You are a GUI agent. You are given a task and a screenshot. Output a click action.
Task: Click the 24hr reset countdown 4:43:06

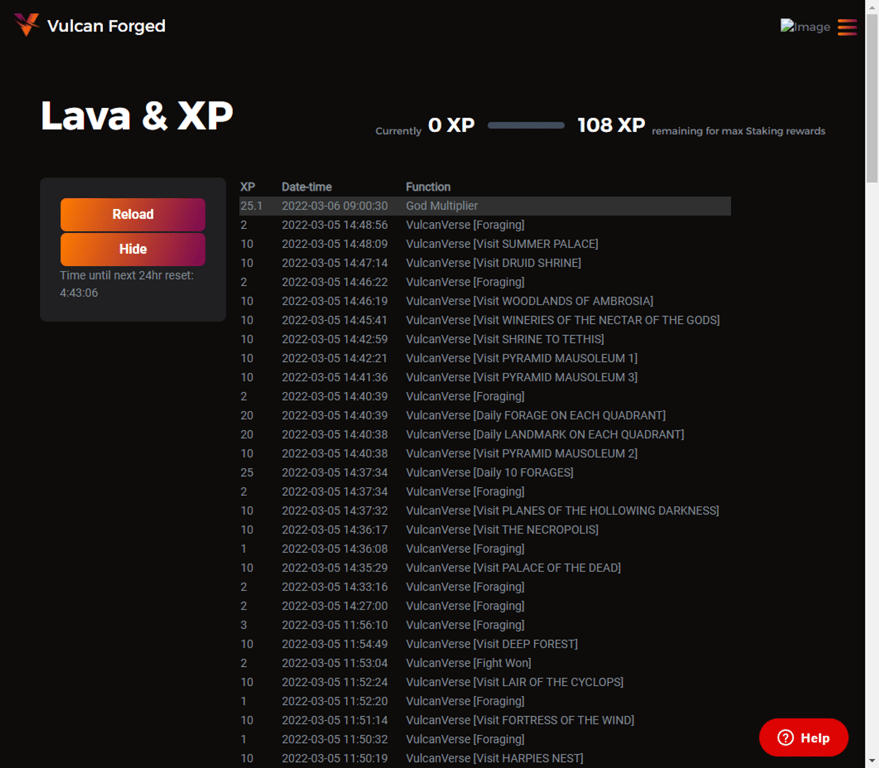(79, 293)
